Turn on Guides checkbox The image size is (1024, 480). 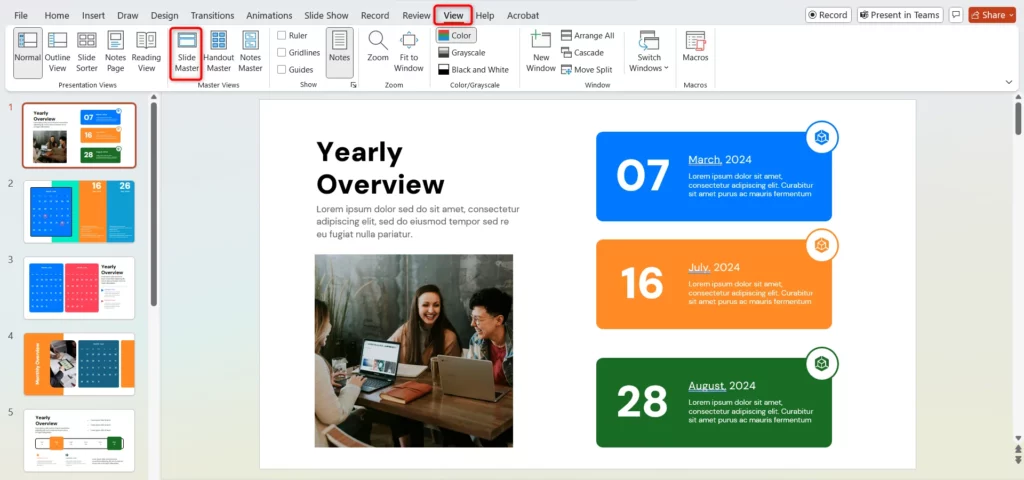click(281, 70)
